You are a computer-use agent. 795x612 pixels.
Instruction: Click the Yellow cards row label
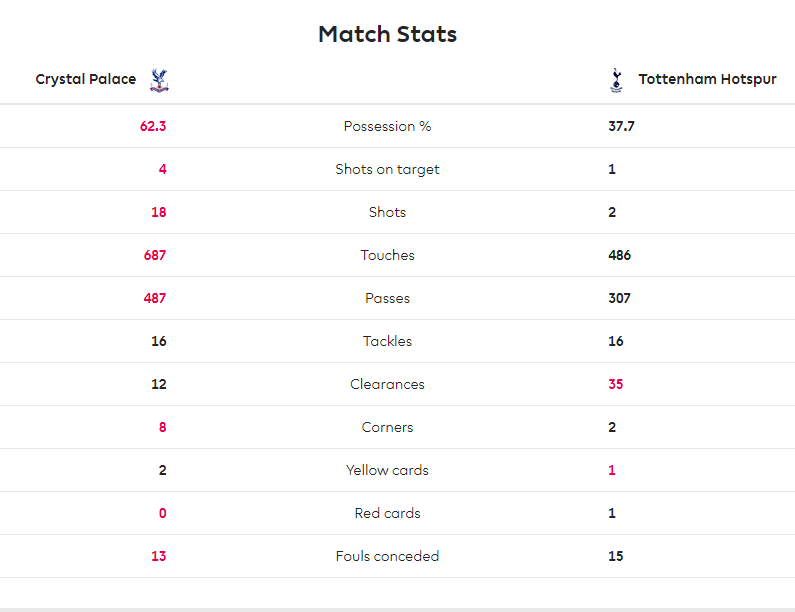pos(387,471)
